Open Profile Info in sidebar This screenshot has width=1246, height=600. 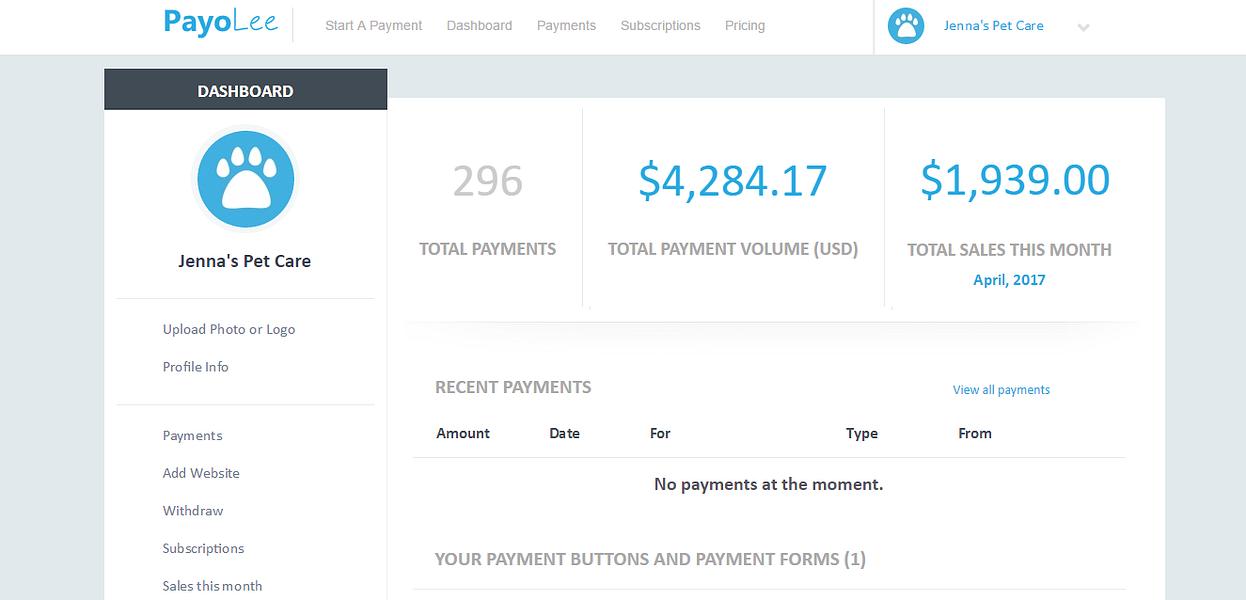point(196,367)
